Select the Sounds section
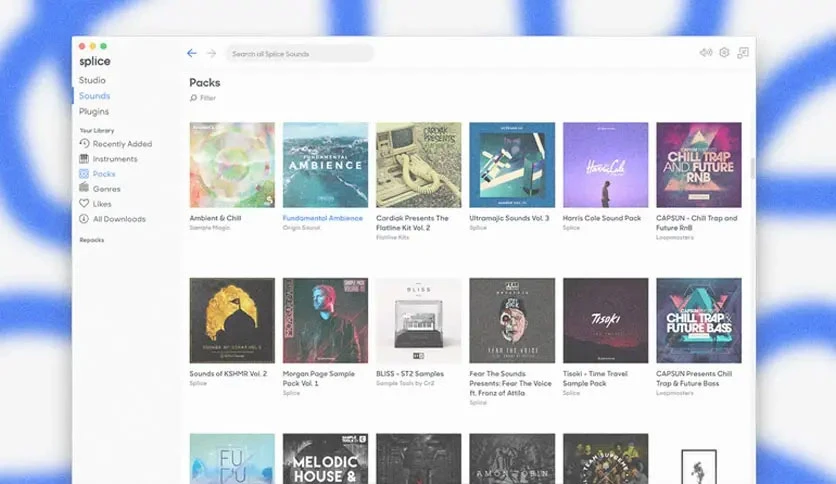This screenshot has width=836, height=484. click(94, 96)
